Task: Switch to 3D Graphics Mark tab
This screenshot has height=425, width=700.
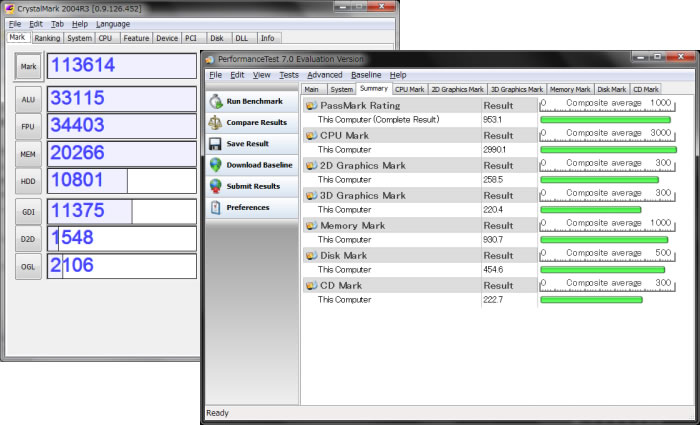Action: tap(517, 89)
